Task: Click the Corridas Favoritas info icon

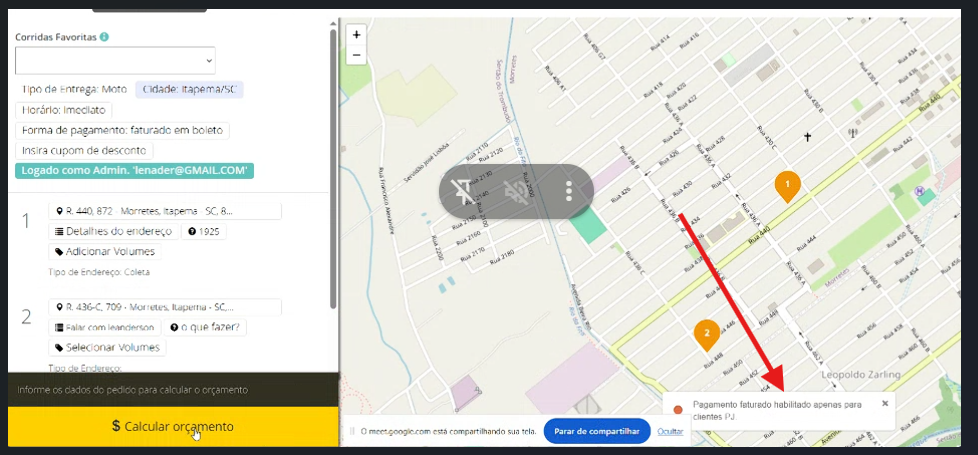Action: (104, 37)
